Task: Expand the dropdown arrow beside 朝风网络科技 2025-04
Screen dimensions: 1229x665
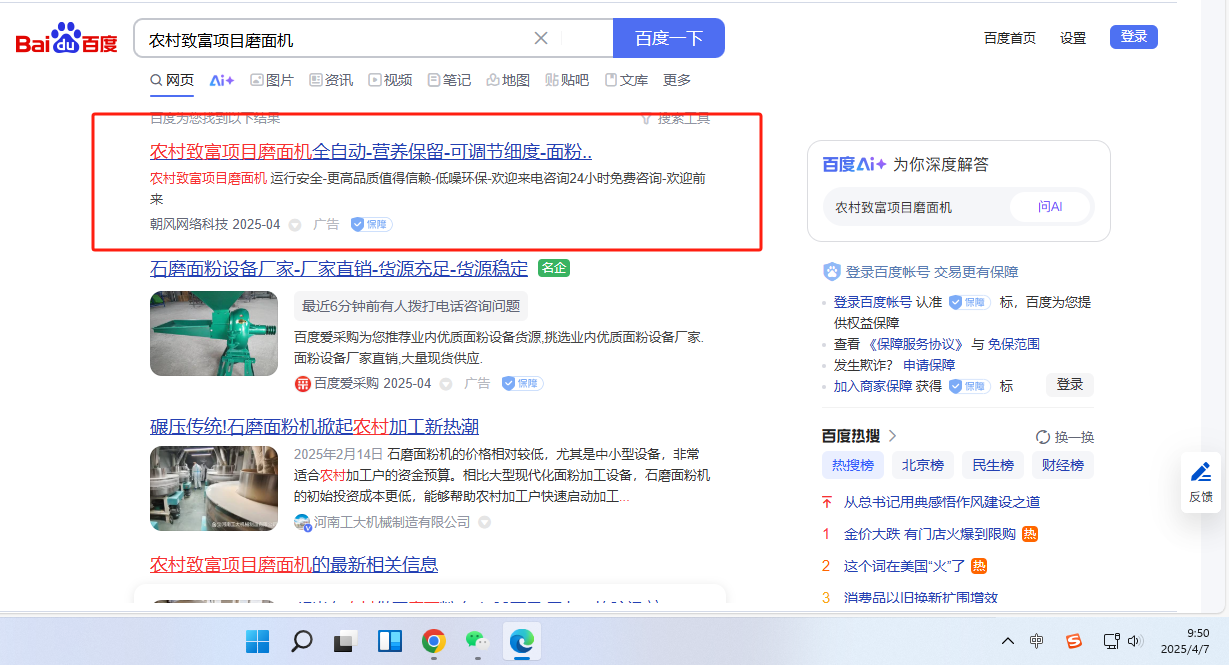Action: coord(295,225)
